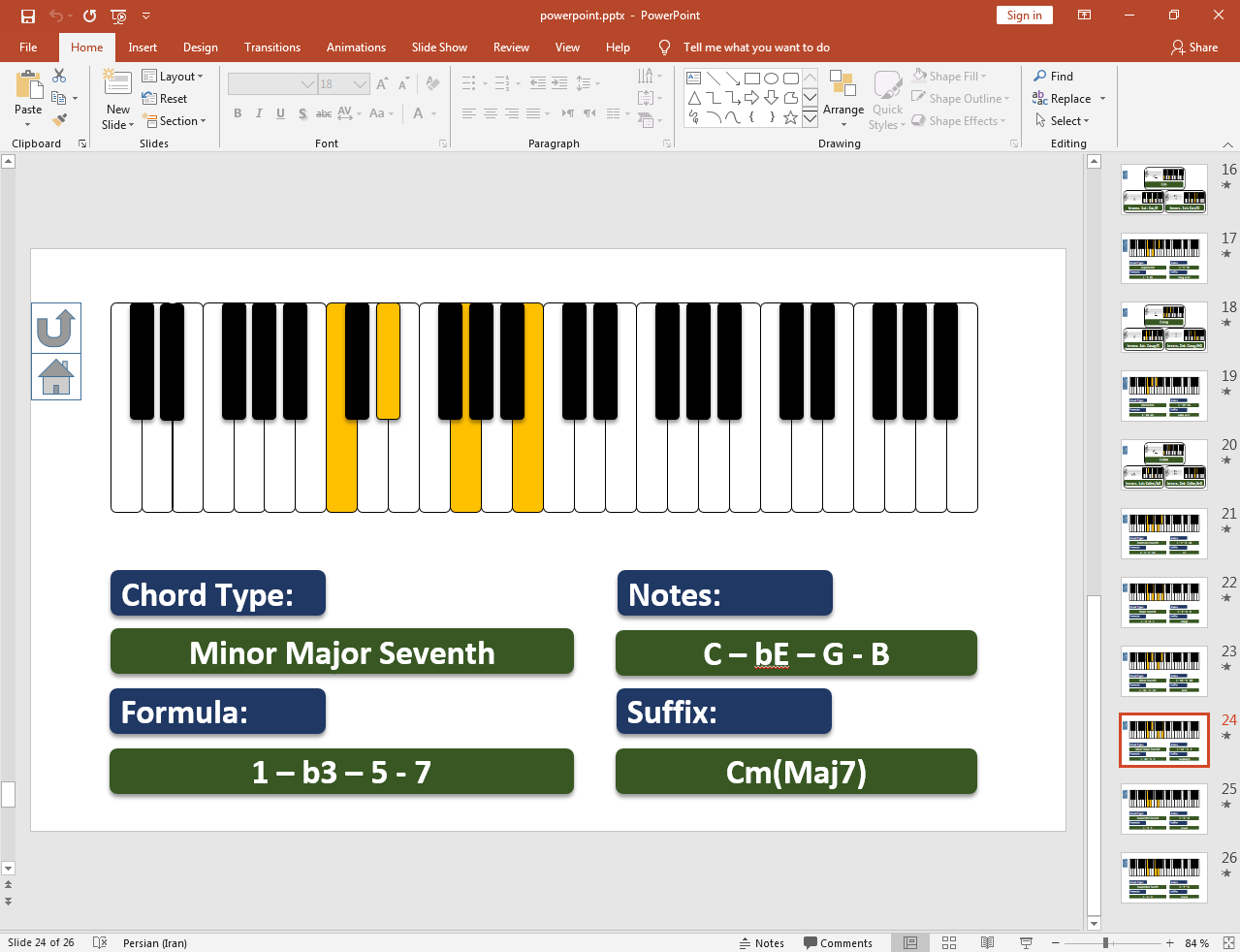
Task: Switch to Slide Sorter view icon
Action: point(949,942)
